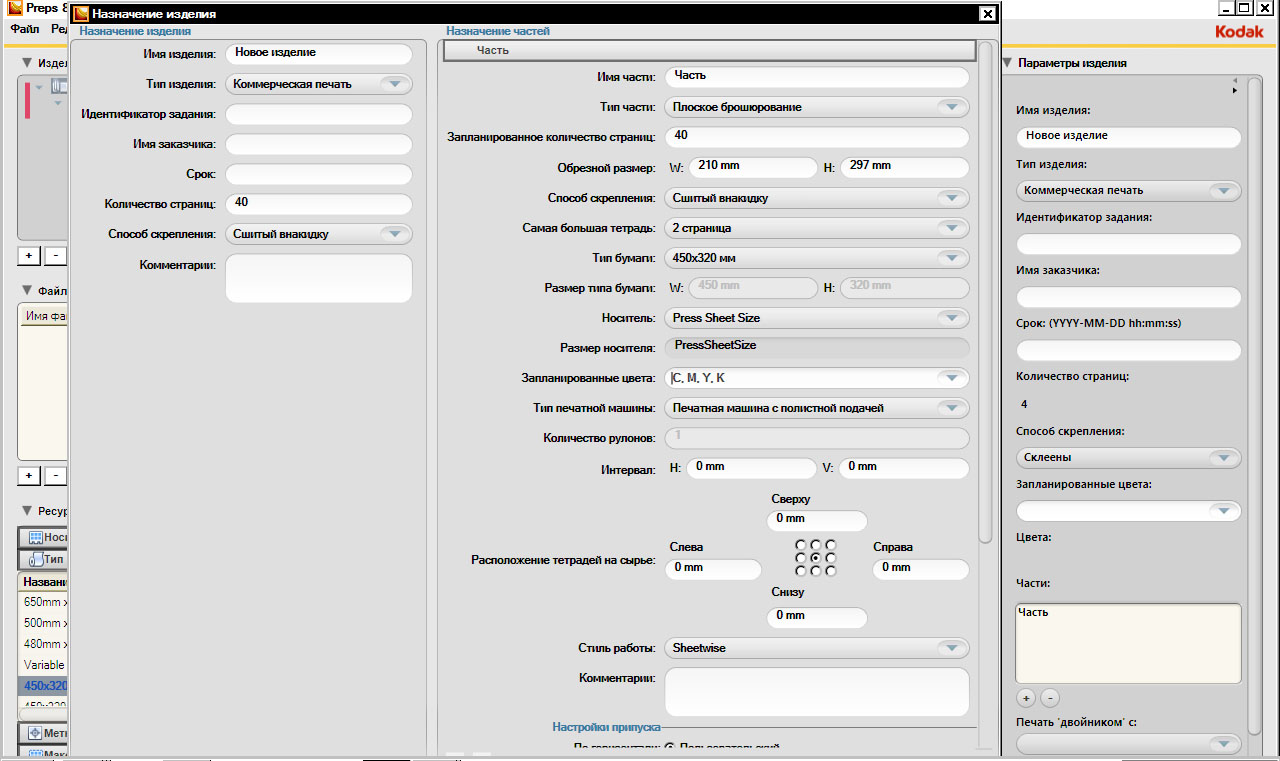This screenshot has width=1280, height=761.
Task: Select the bottom-right signature placement radio button
Action: click(830, 571)
